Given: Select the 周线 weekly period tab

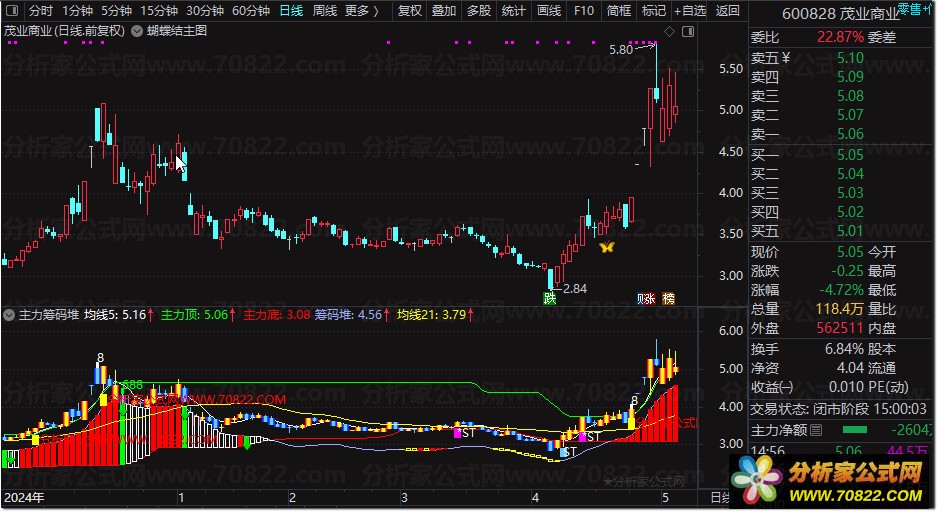Looking at the screenshot, I should pyautogui.click(x=325, y=11).
